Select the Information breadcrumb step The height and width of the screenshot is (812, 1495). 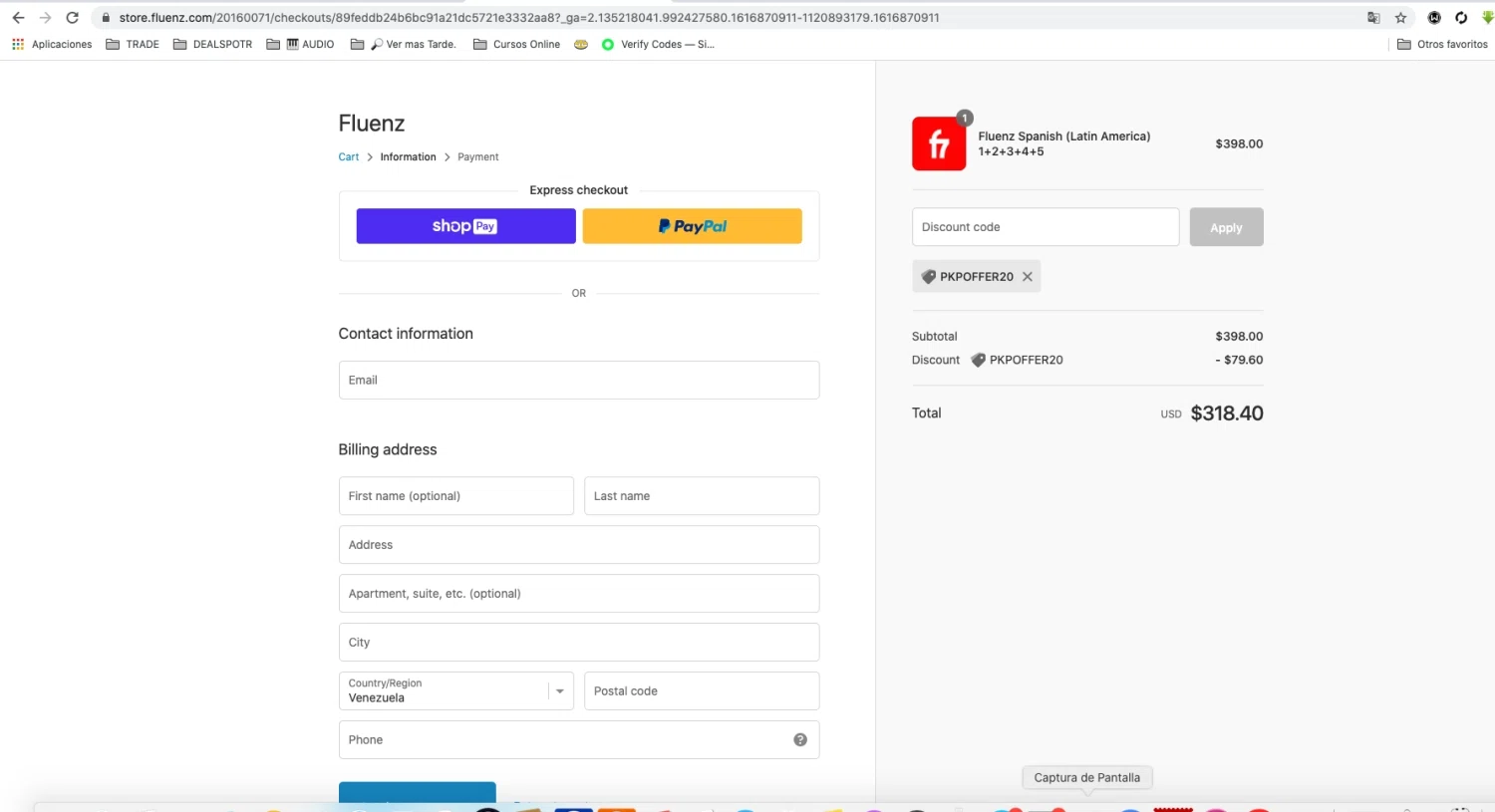coord(408,157)
